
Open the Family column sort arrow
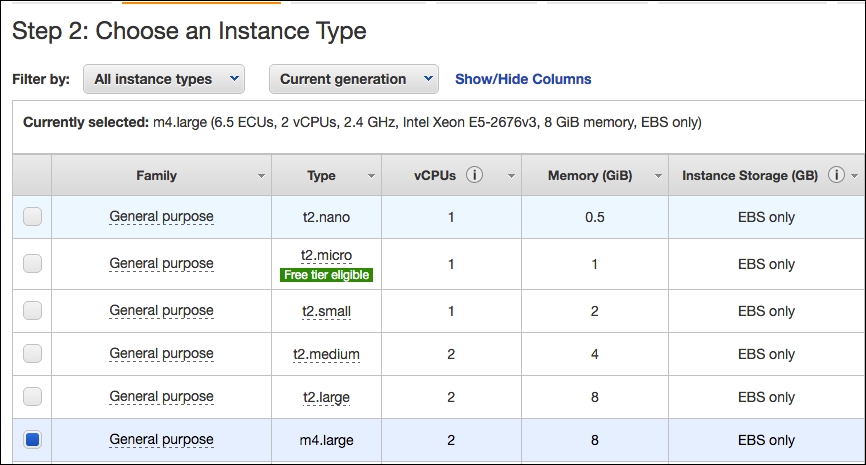(x=261, y=176)
